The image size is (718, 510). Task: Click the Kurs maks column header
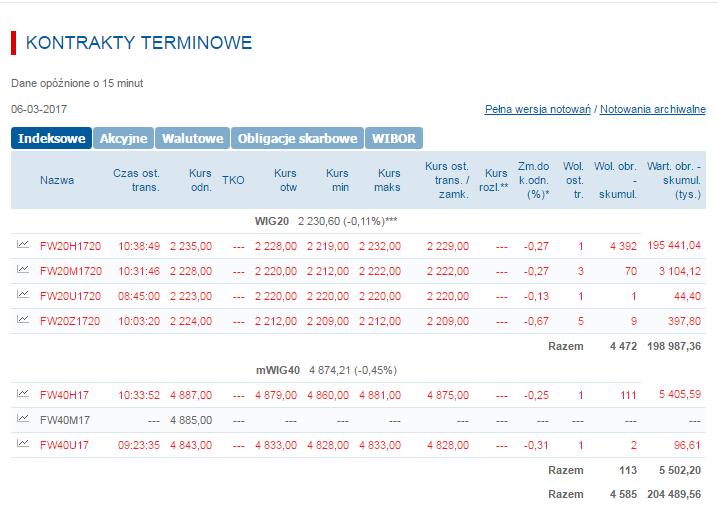tap(389, 180)
